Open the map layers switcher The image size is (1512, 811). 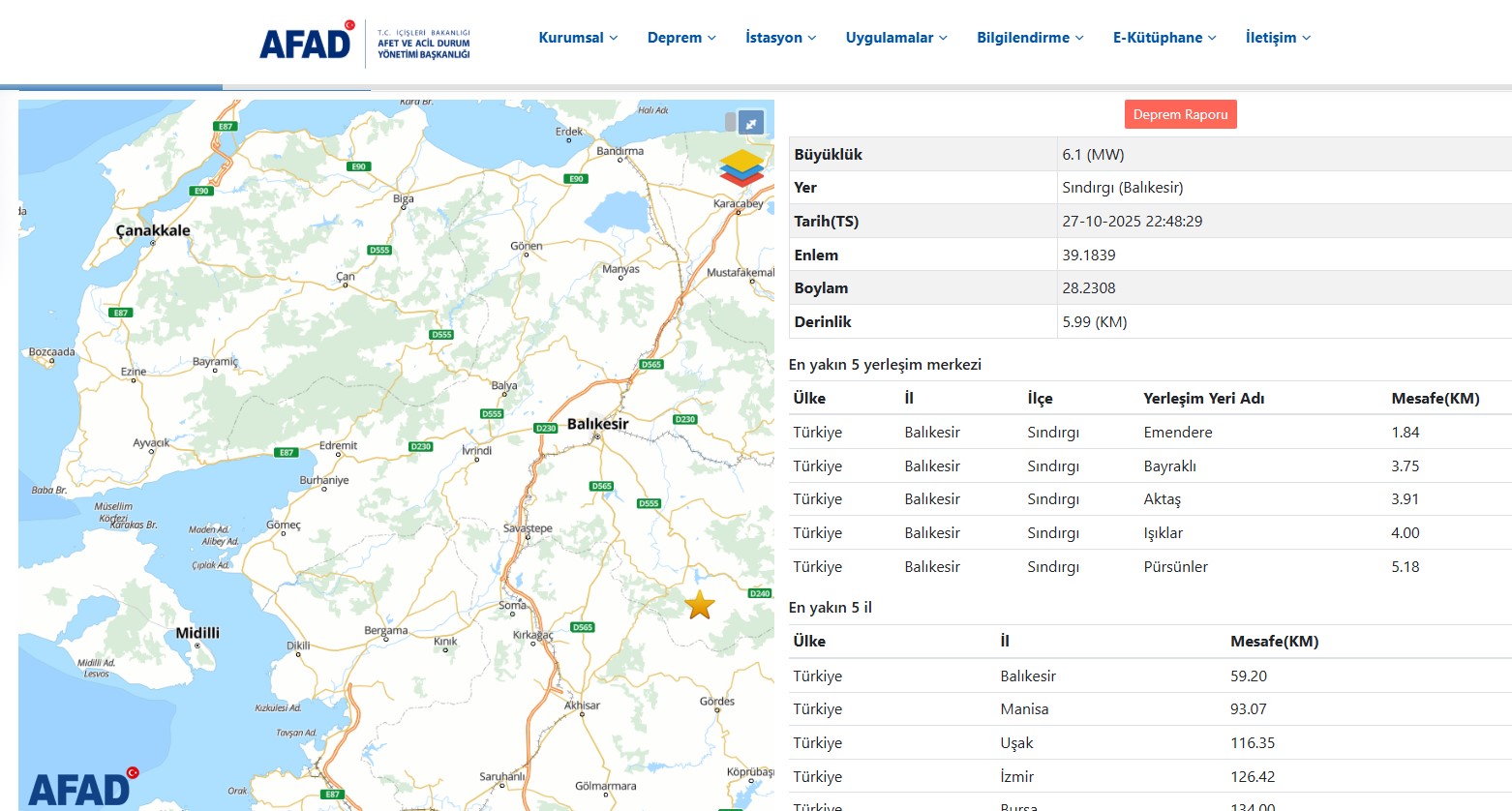[x=741, y=168]
